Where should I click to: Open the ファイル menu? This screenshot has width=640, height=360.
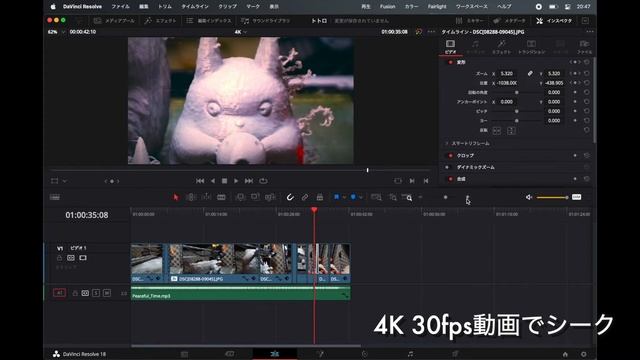[120, 7]
